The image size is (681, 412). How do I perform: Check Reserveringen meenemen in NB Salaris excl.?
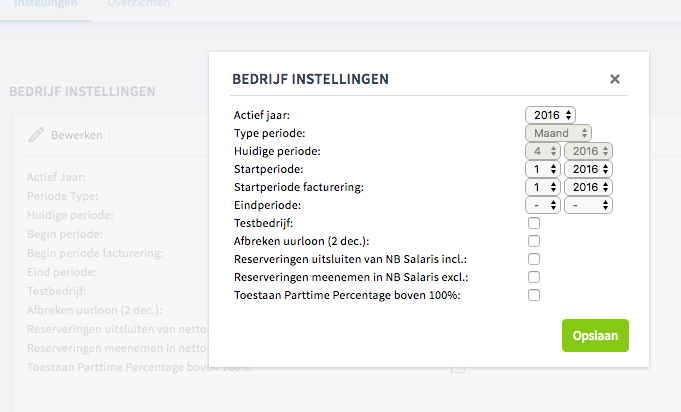click(534, 277)
